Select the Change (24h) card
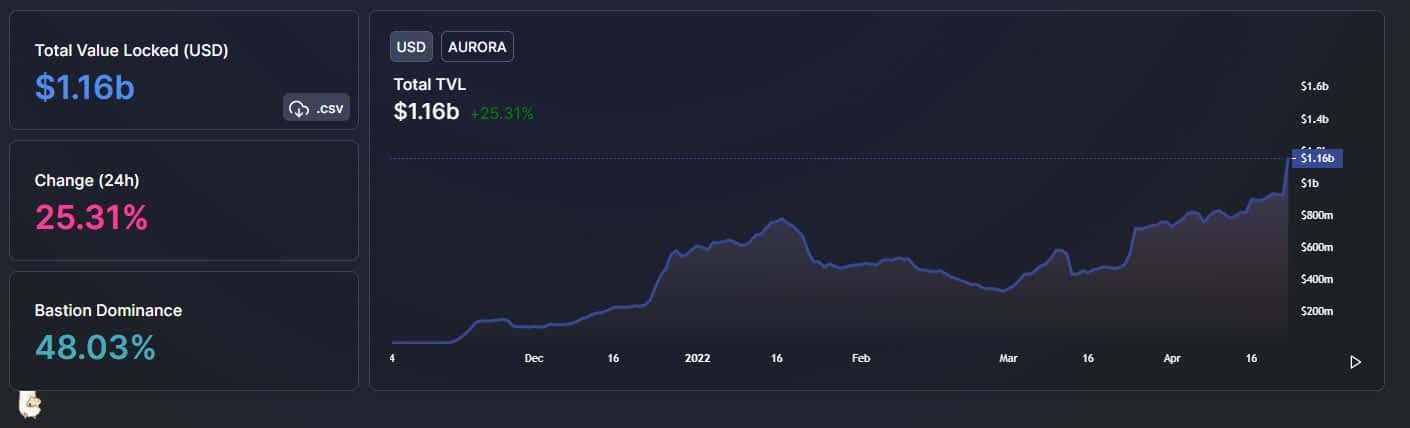Viewport: 1410px width, 428px height. [x=184, y=200]
